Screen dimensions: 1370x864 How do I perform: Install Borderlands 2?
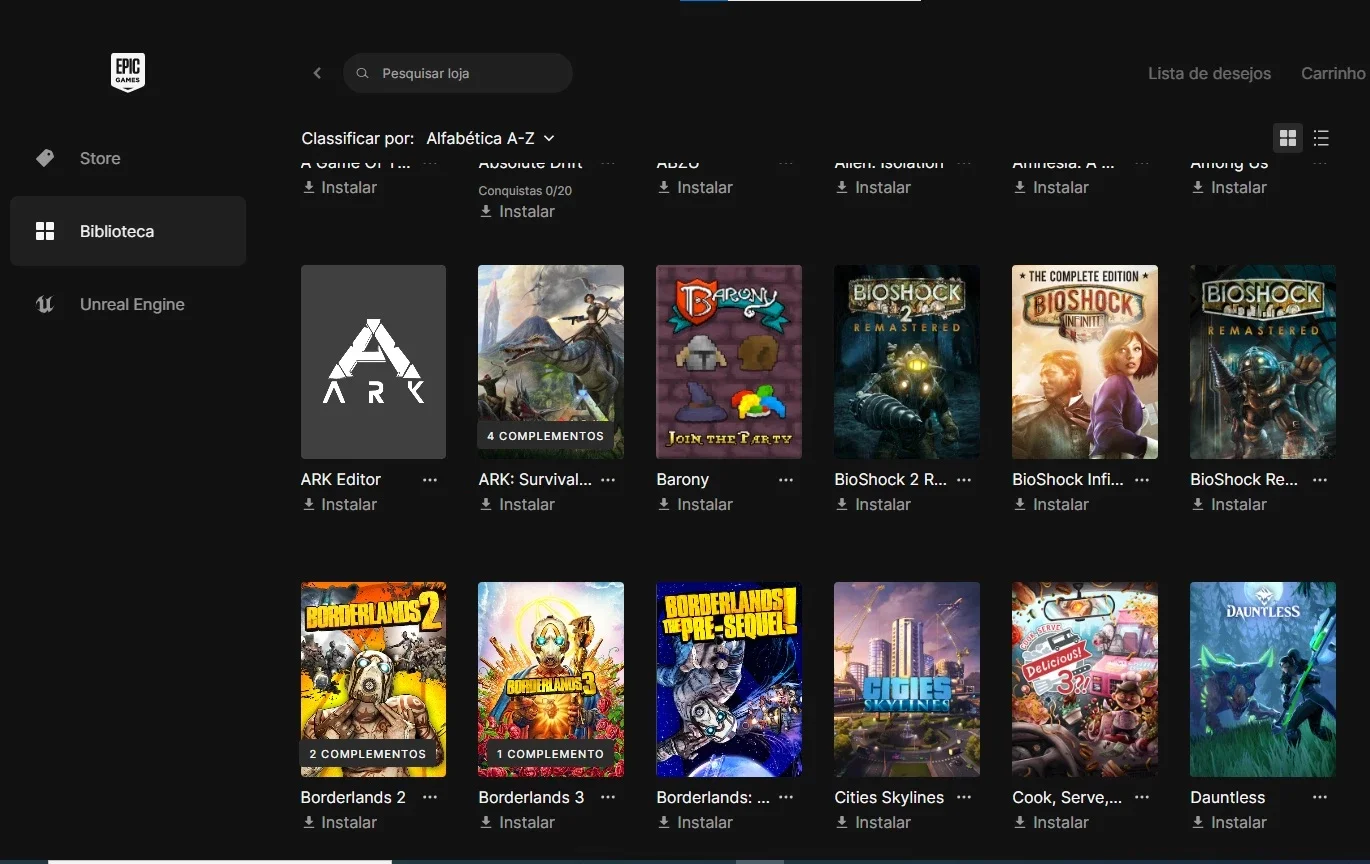pyautogui.click(x=339, y=822)
